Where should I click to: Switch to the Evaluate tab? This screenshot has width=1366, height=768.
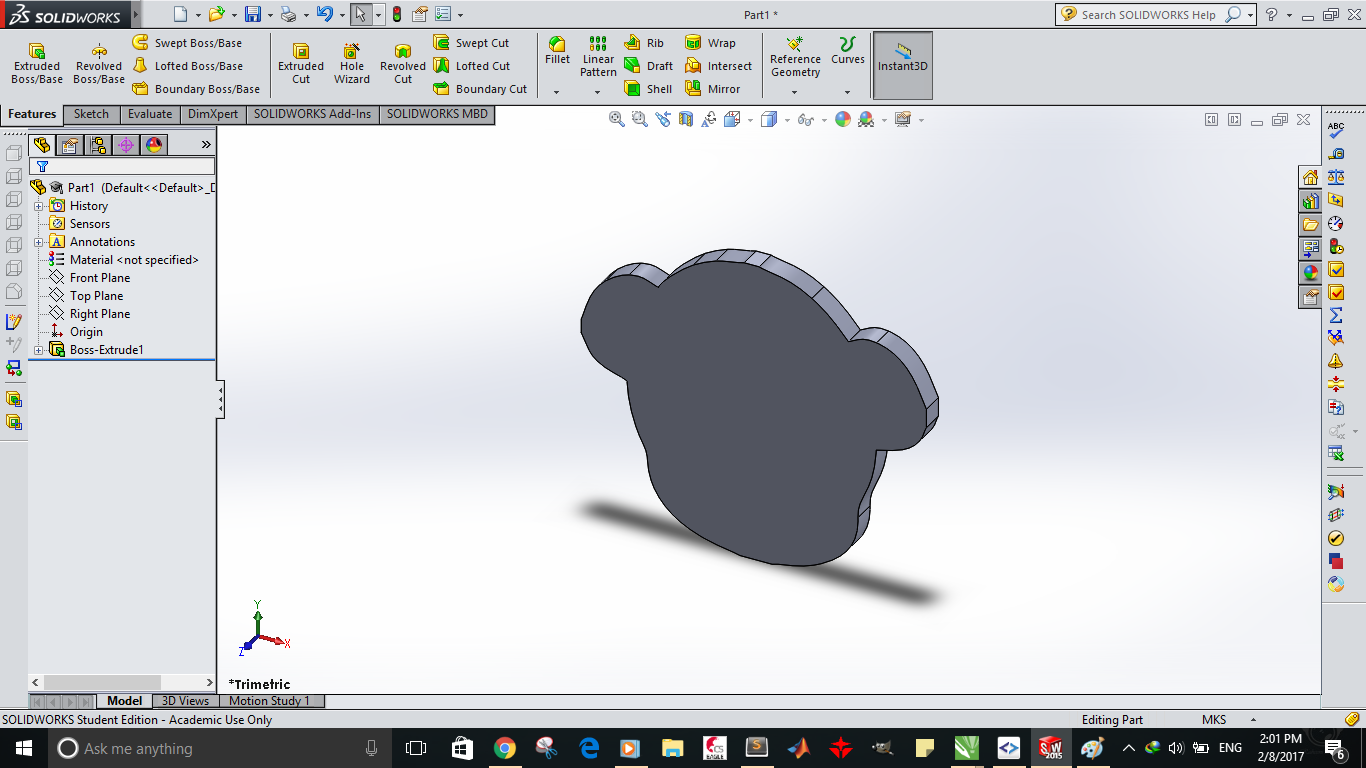[x=150, y=114]
